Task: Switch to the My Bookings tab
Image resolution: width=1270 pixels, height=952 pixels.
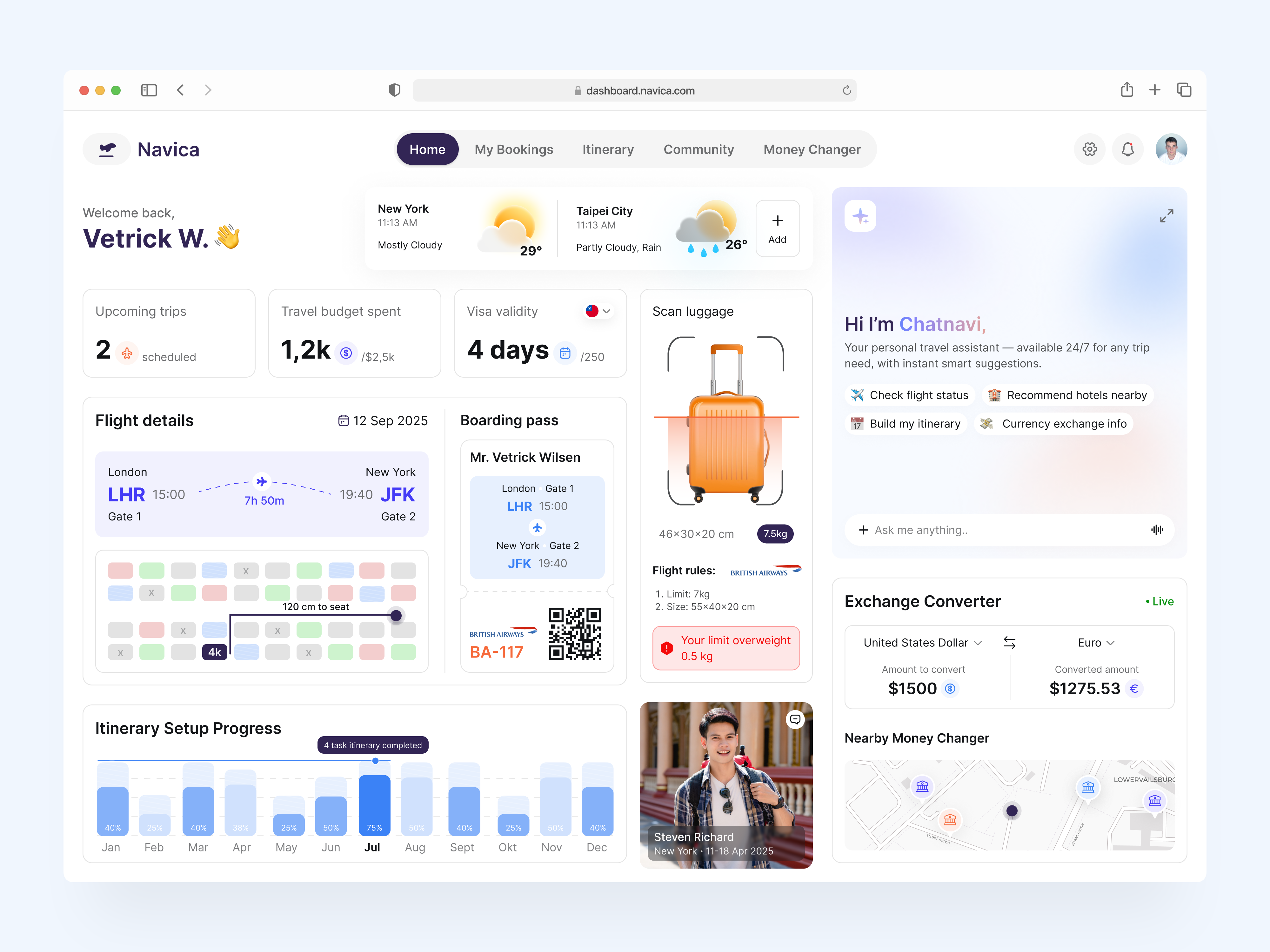Action: 514,149
